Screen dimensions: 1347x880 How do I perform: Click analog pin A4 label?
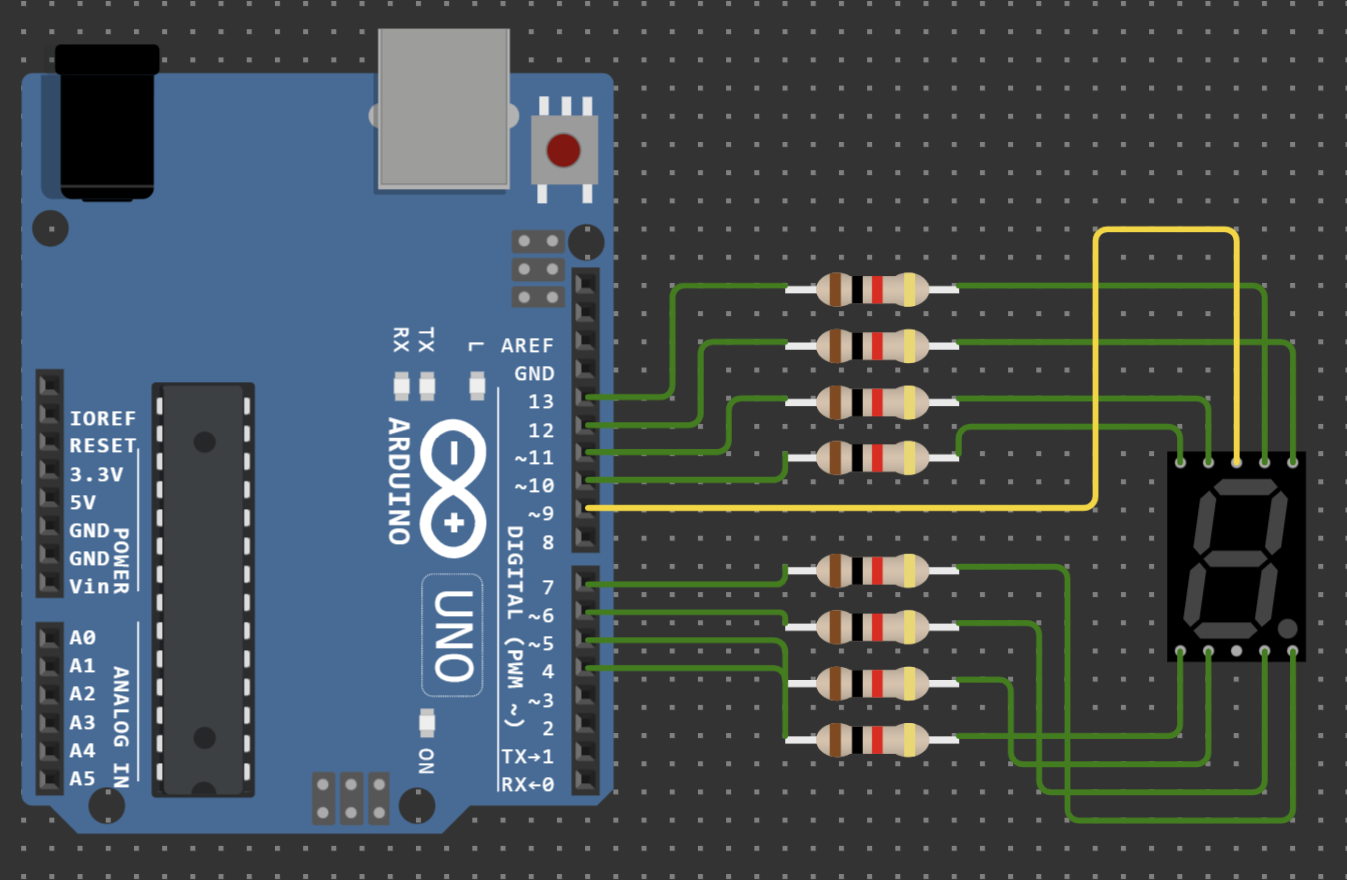click(x=83, y=749)
